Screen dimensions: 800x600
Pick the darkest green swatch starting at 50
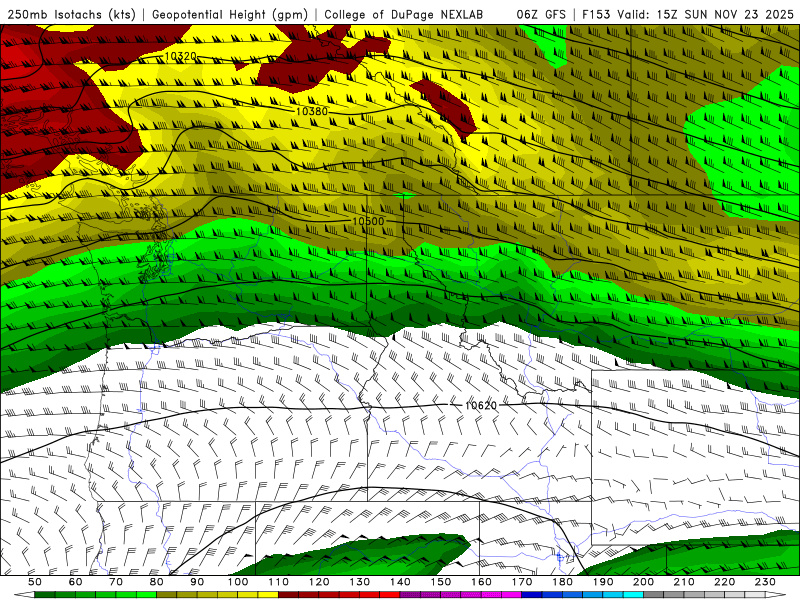tap(45, 595)
